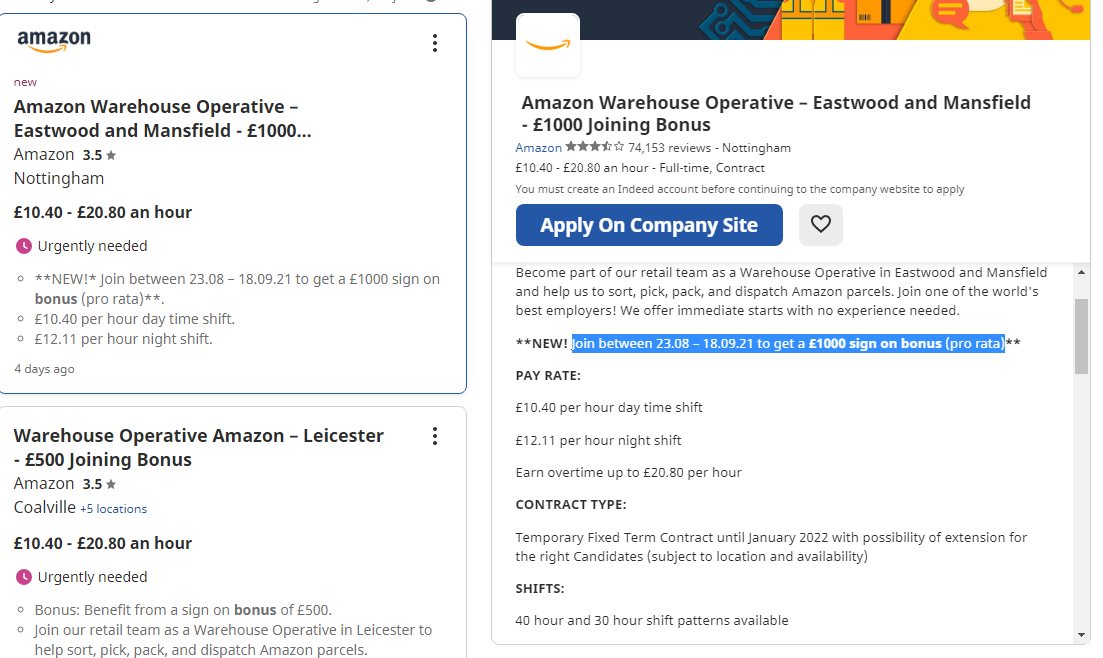Screen dimensions: 1103x658
Task: Click Amazon smile logo in job detail header
Action: pyautogui.click(x=548, y=45)
